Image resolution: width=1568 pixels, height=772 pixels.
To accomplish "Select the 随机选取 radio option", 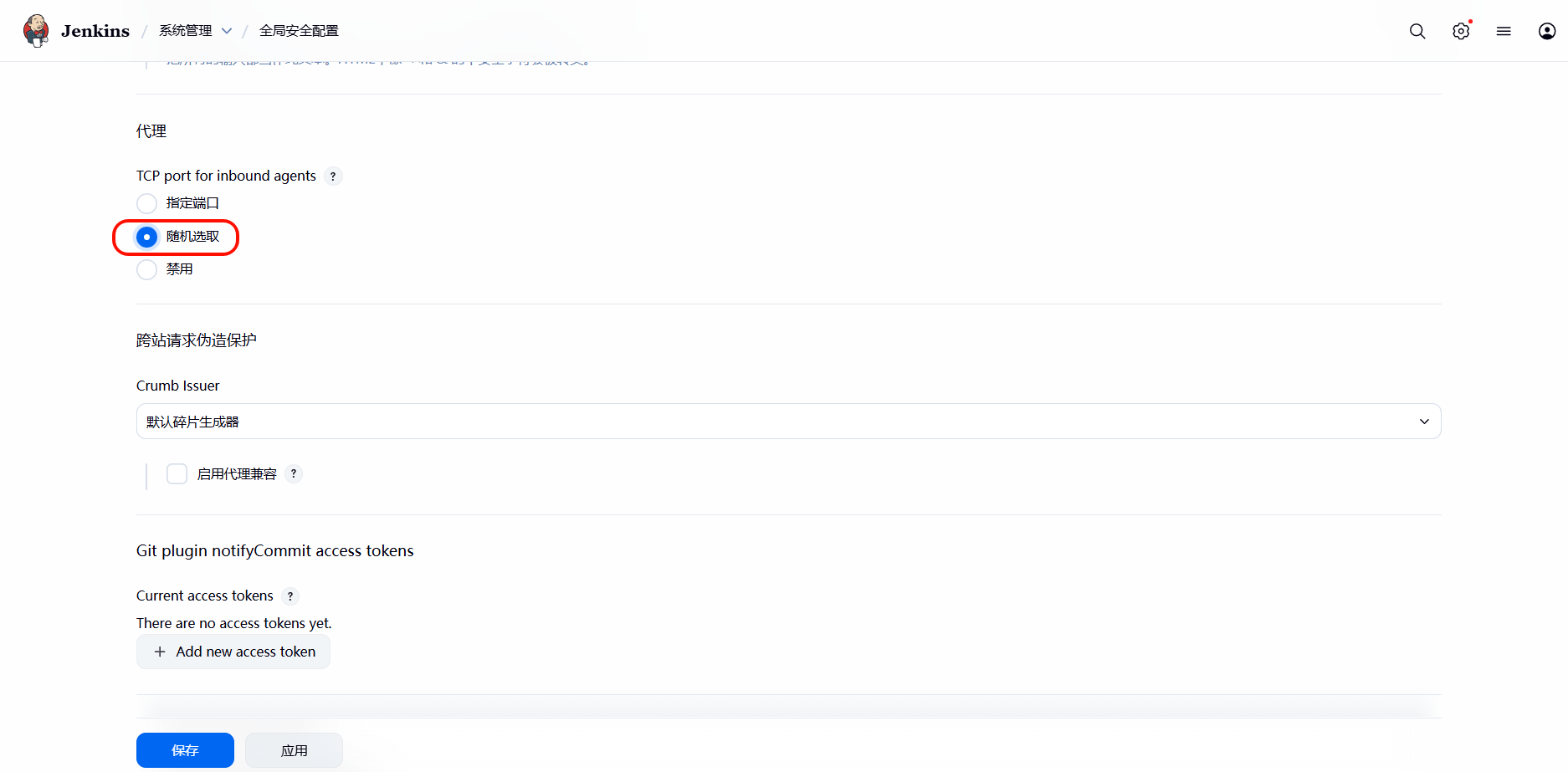I will 146,237.
